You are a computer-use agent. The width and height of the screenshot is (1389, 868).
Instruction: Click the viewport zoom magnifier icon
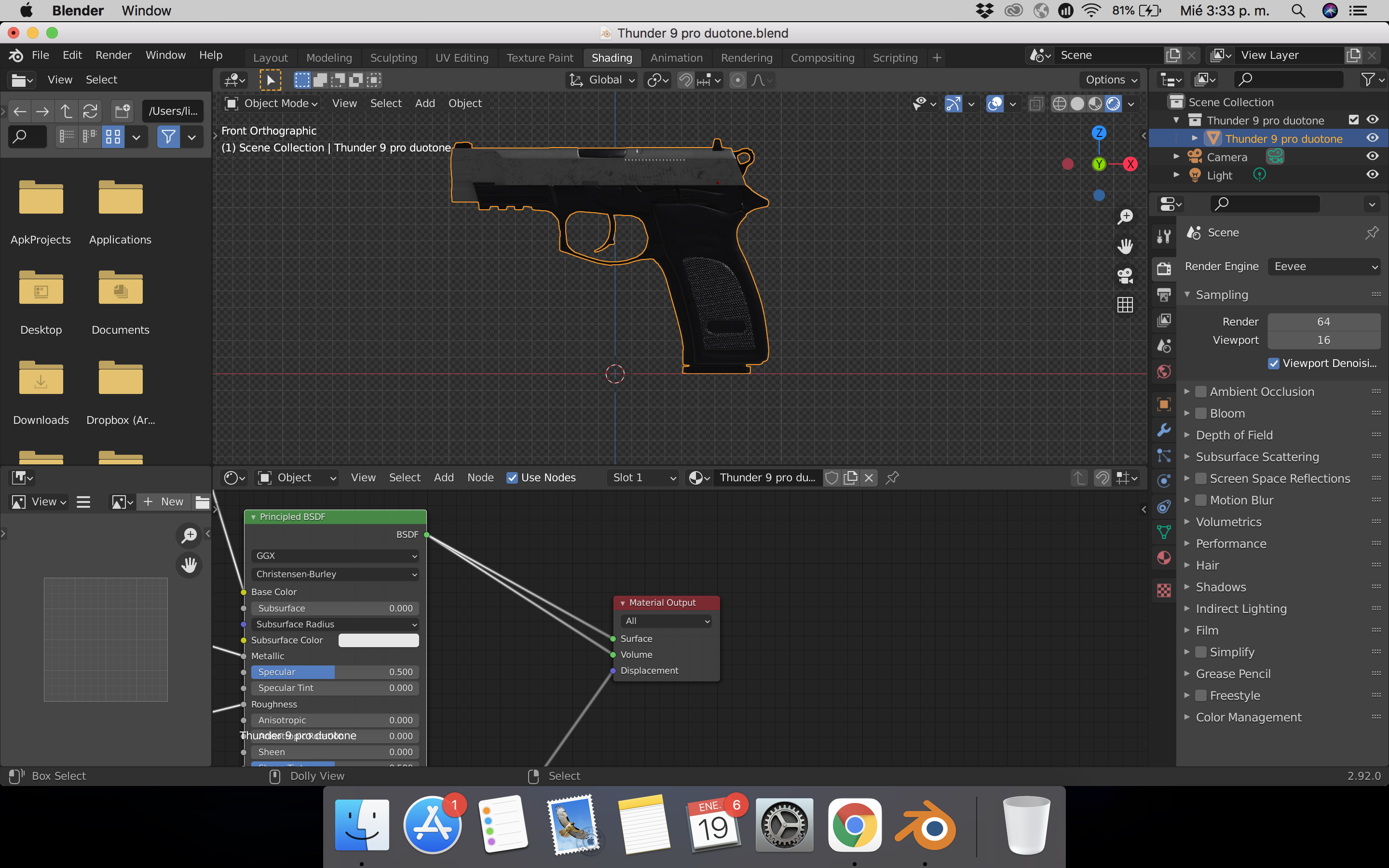[x=1125, y=217]
